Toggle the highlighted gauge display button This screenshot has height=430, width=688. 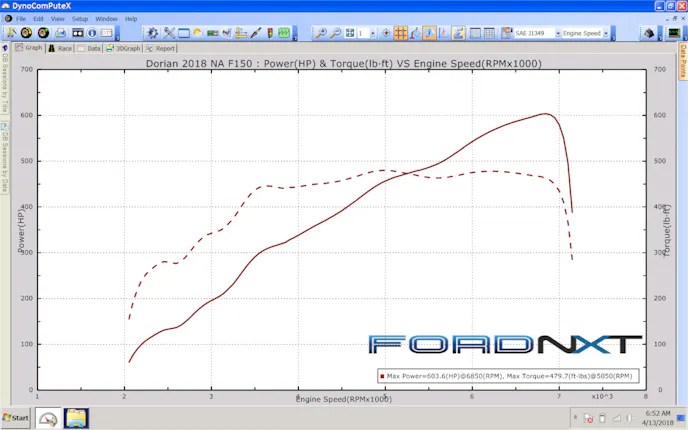[428, 33]
